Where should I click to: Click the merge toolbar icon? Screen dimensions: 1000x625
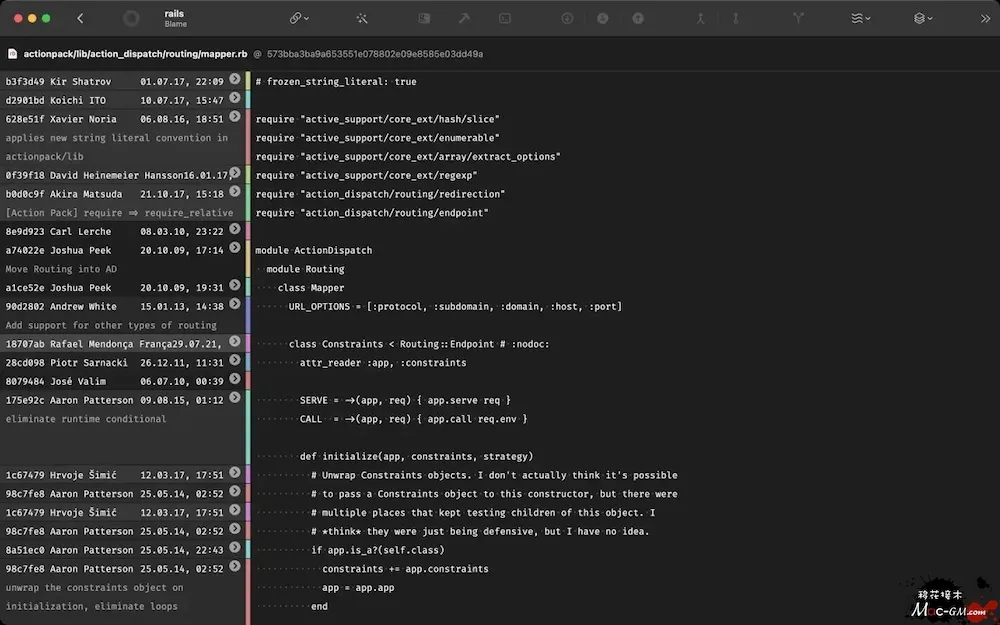click(x=700, y=18)
